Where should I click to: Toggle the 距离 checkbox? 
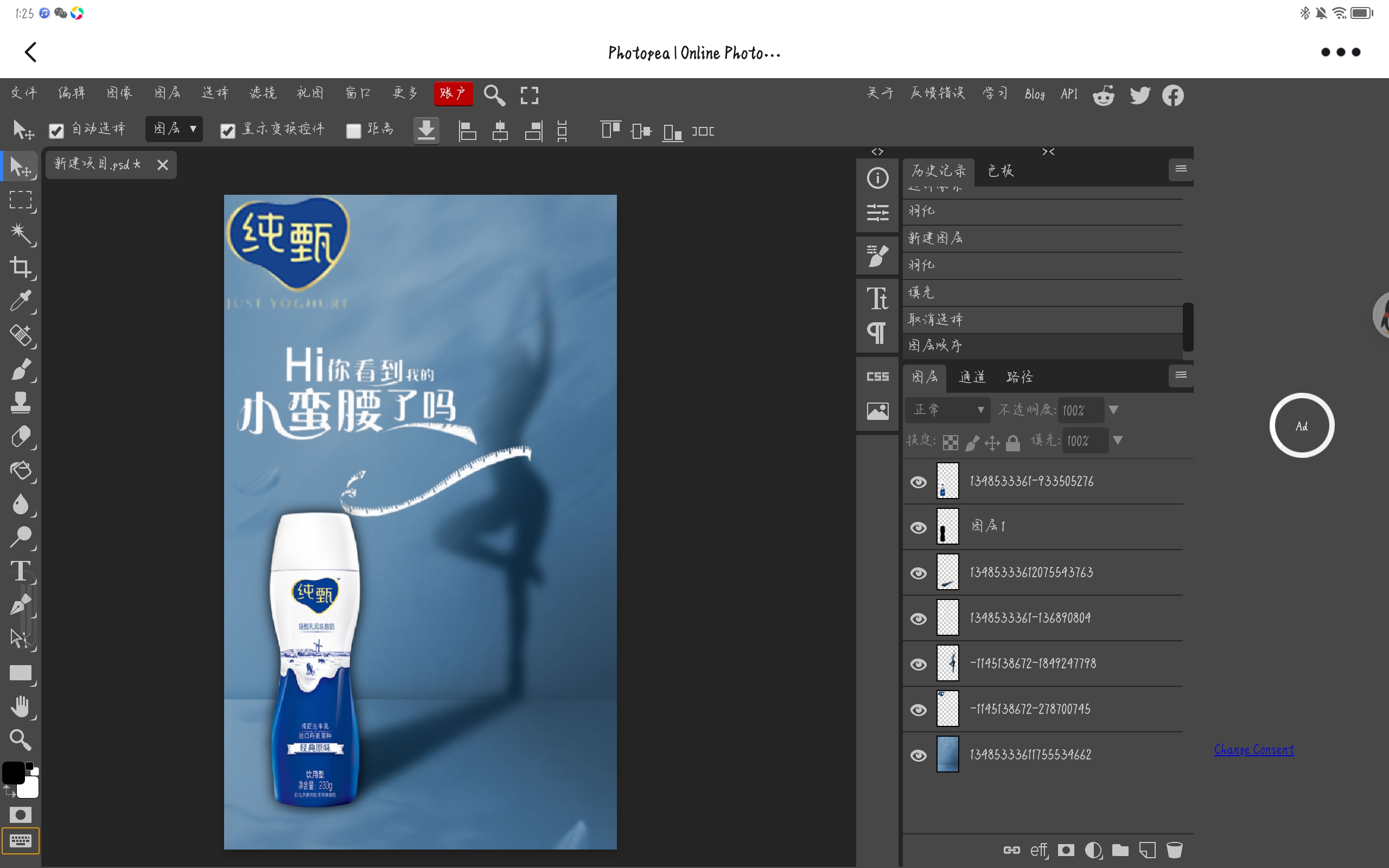pyautogui.click(x=354, y=131)
